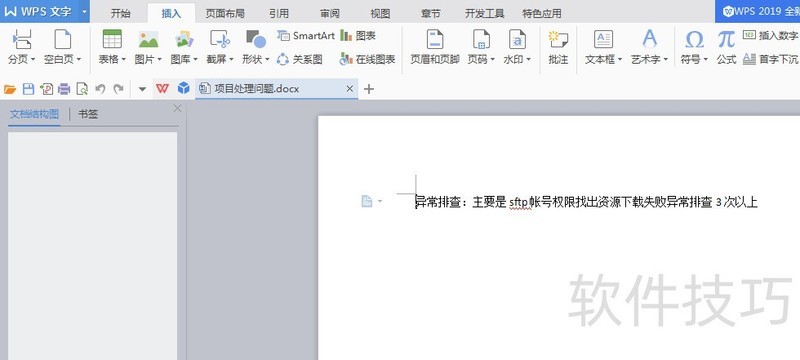Image resolution: width=800 pixels, height=360 pixels.
Task: Apply 首字下沉 drop cap
Action: 770,60
